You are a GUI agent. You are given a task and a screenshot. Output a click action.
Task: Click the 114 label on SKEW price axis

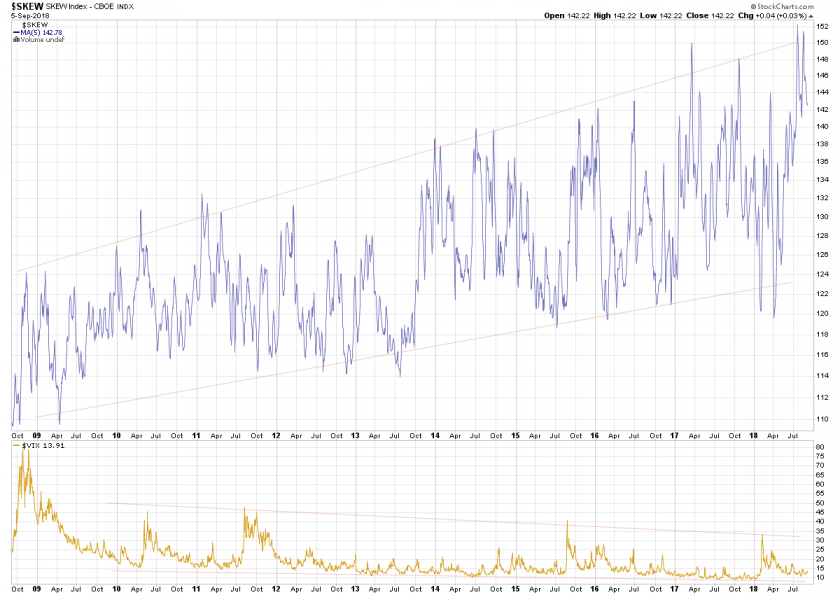tap(822, 375)
